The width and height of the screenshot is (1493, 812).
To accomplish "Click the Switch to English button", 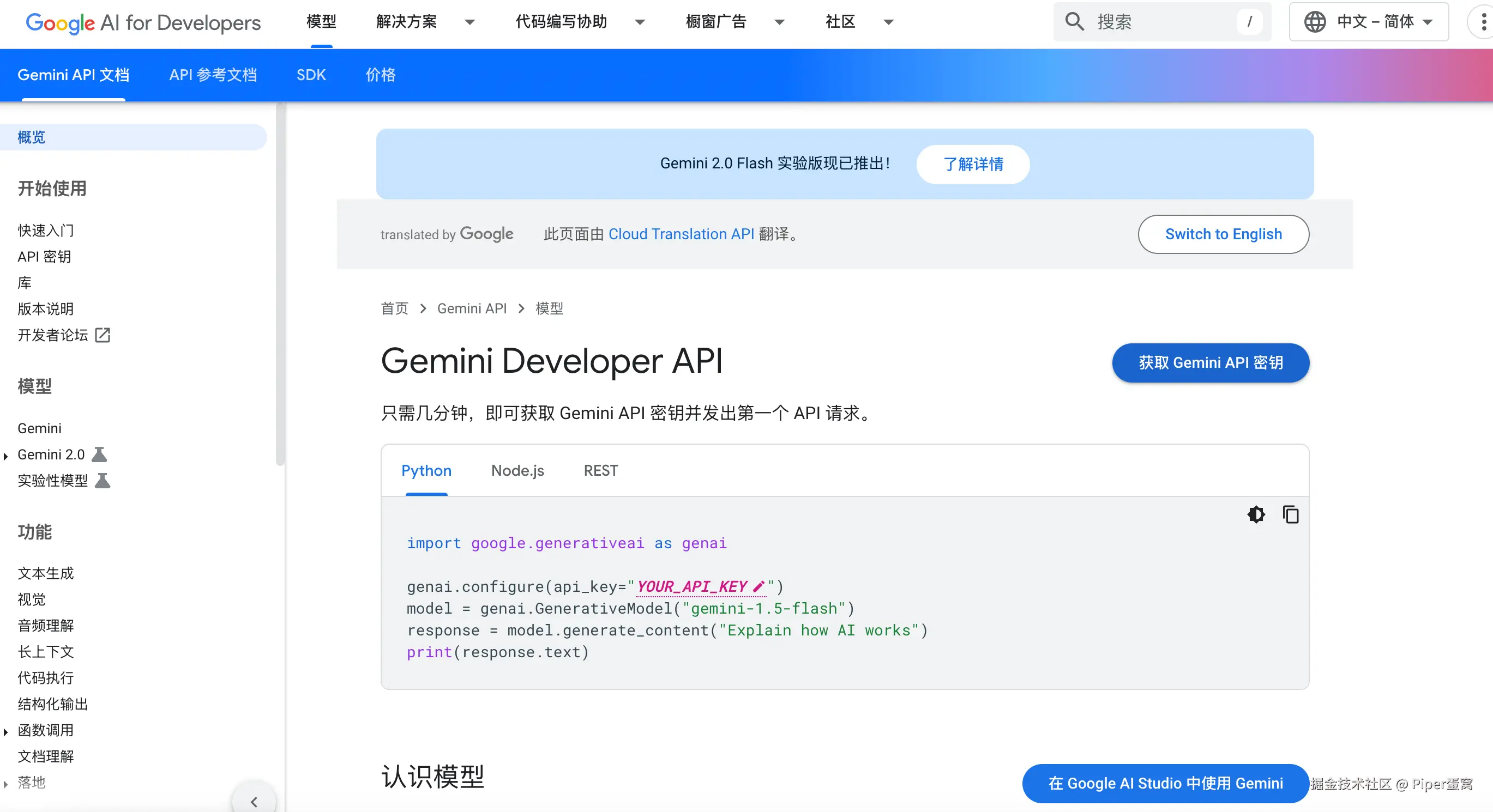I will point(1223,234).
